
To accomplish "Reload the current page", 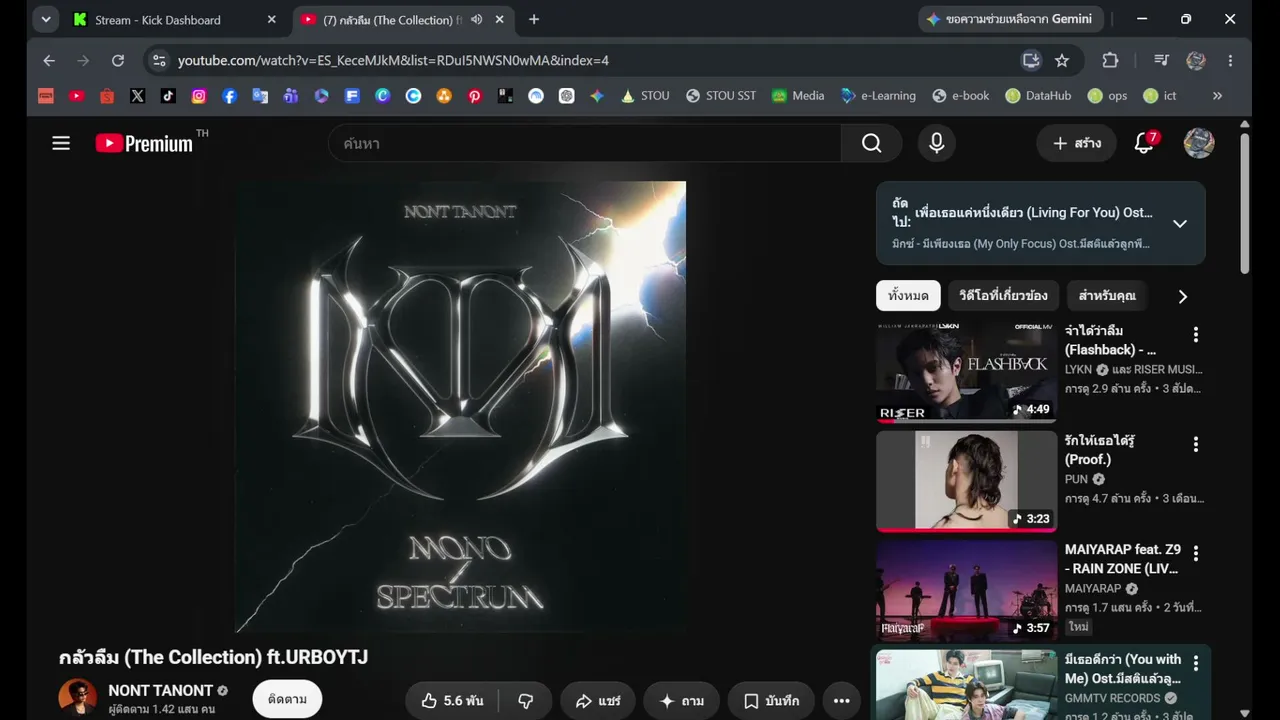I will (118, 60).
